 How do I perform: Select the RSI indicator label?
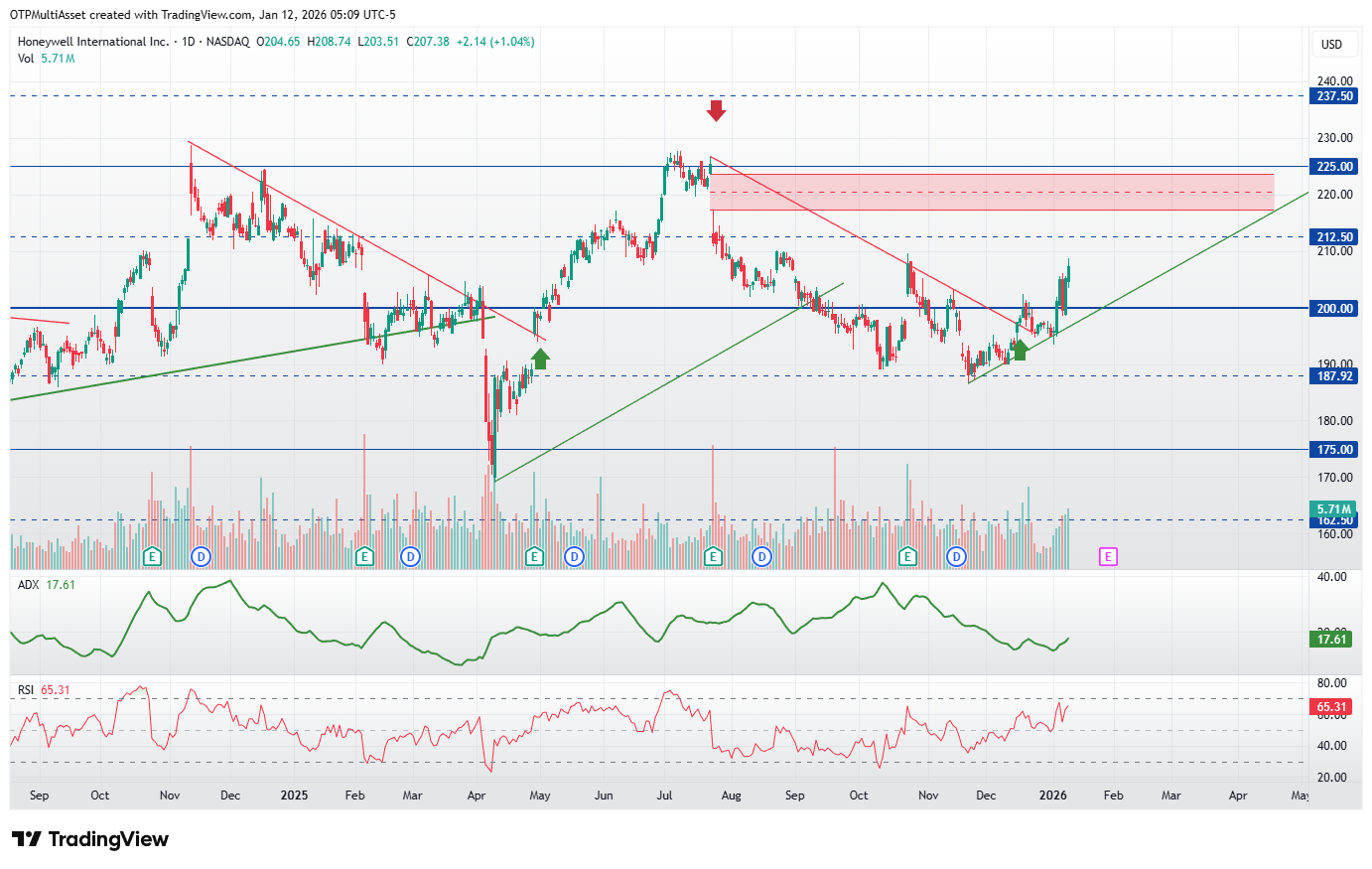click(26, 690)
